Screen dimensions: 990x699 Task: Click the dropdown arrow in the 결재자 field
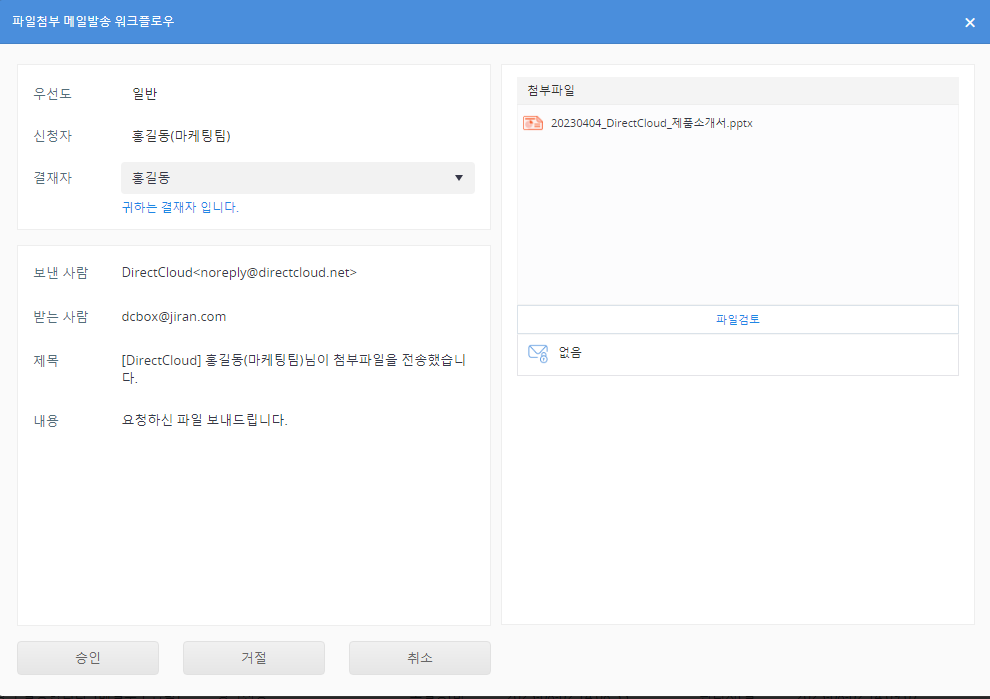pyautogui.click(x=459, y=178)
